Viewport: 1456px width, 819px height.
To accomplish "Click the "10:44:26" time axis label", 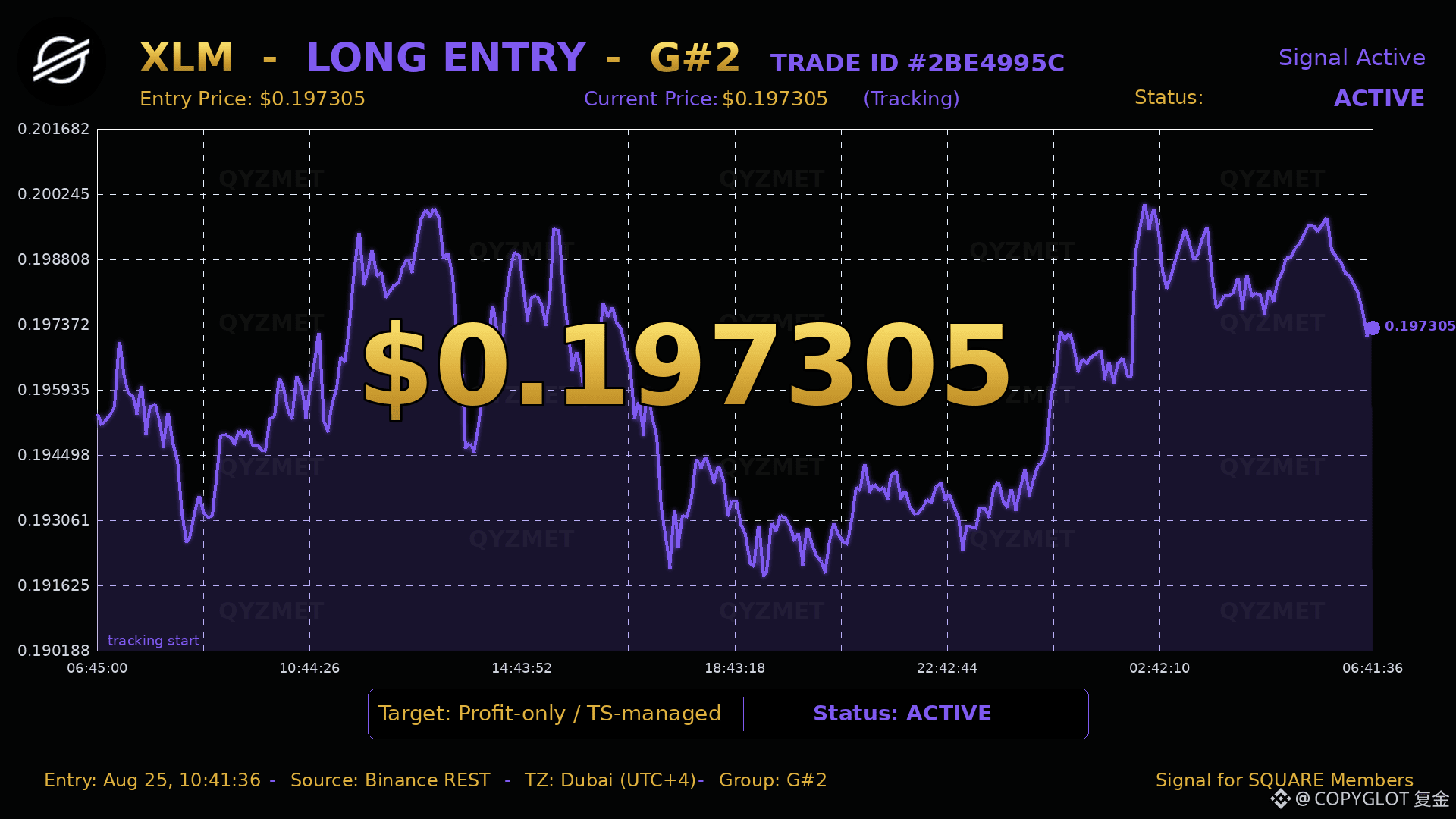I will point(309,668).
